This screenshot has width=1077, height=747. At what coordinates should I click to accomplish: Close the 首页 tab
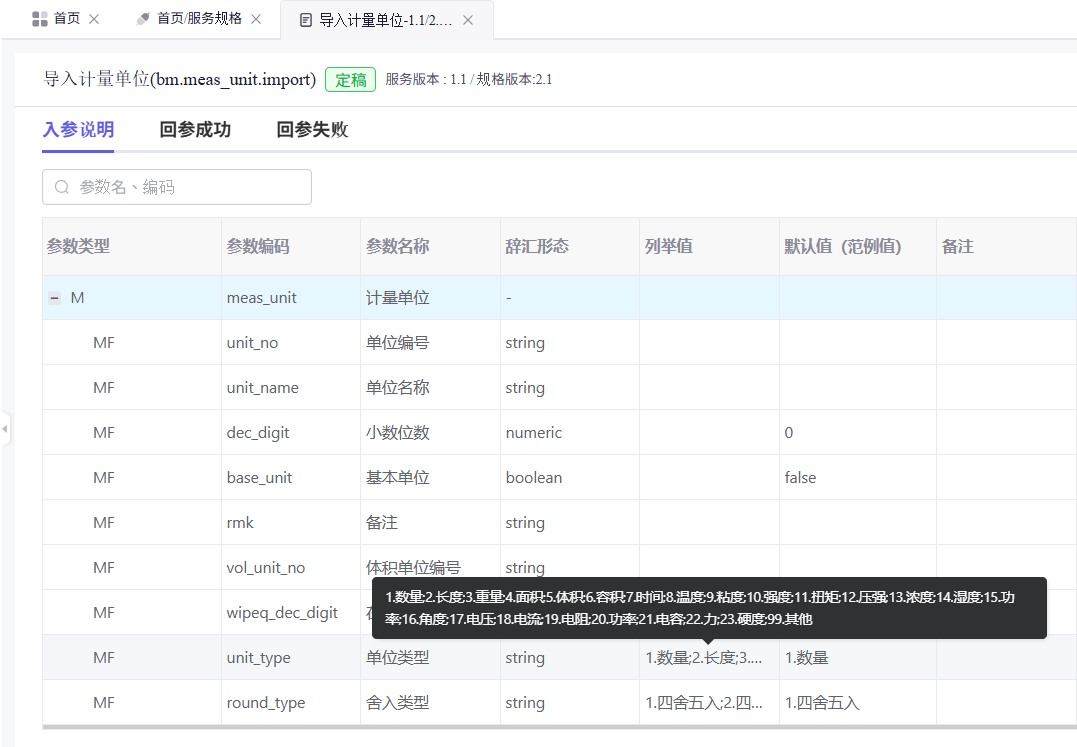click(x=94, y=19)
